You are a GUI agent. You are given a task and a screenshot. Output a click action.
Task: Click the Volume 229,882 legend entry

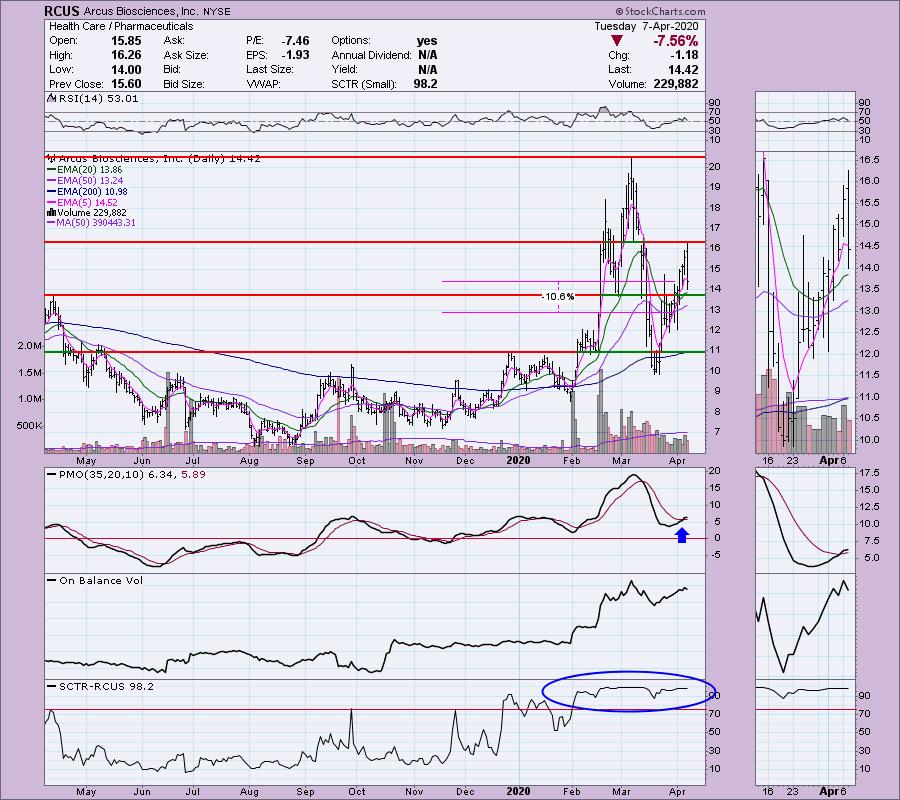(x=87, y=212)
